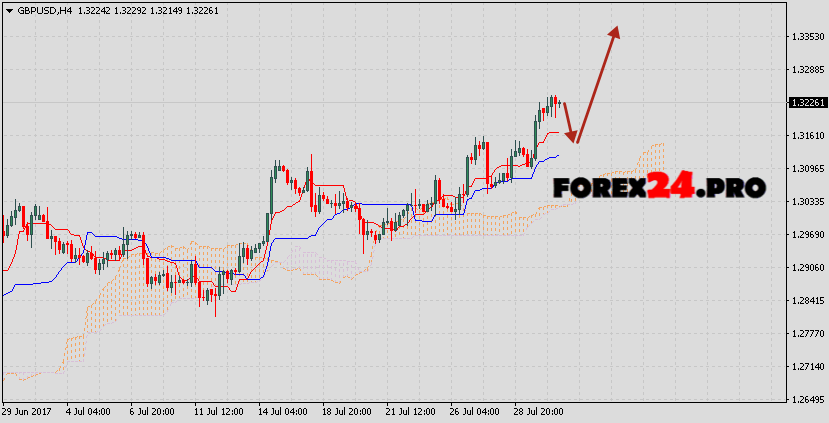Click the latest candlestick near the chart high

(558, 102)
